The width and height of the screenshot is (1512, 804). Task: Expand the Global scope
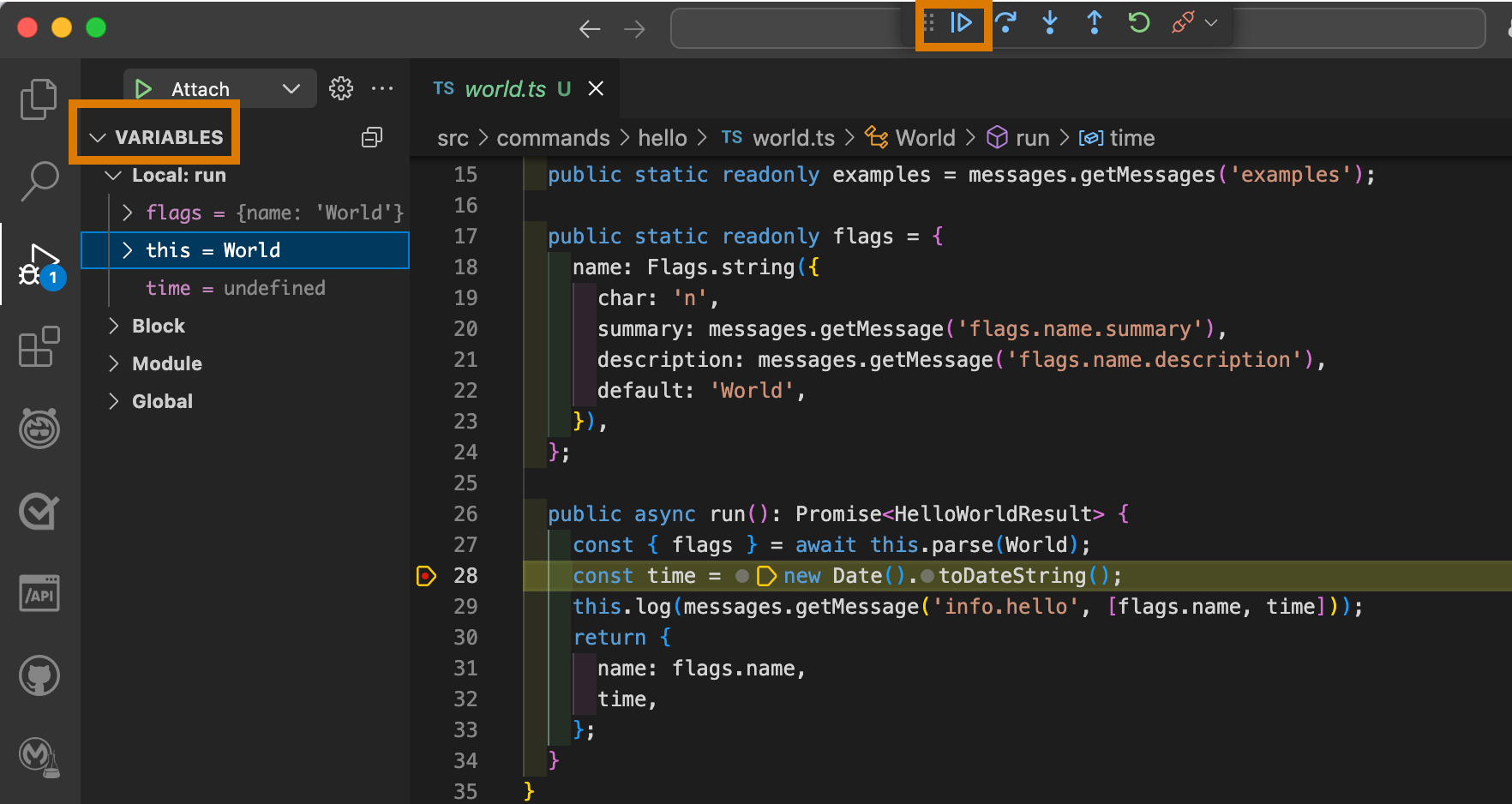point(113,401)
